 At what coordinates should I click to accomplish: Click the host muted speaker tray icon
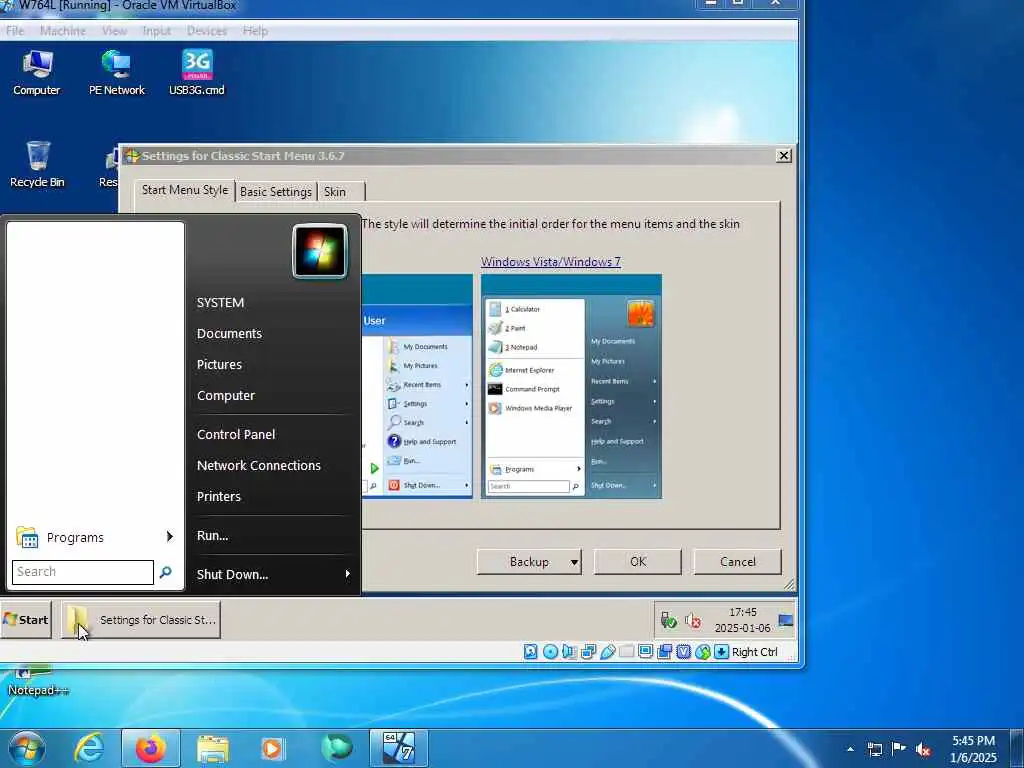[x=923, y=750]
